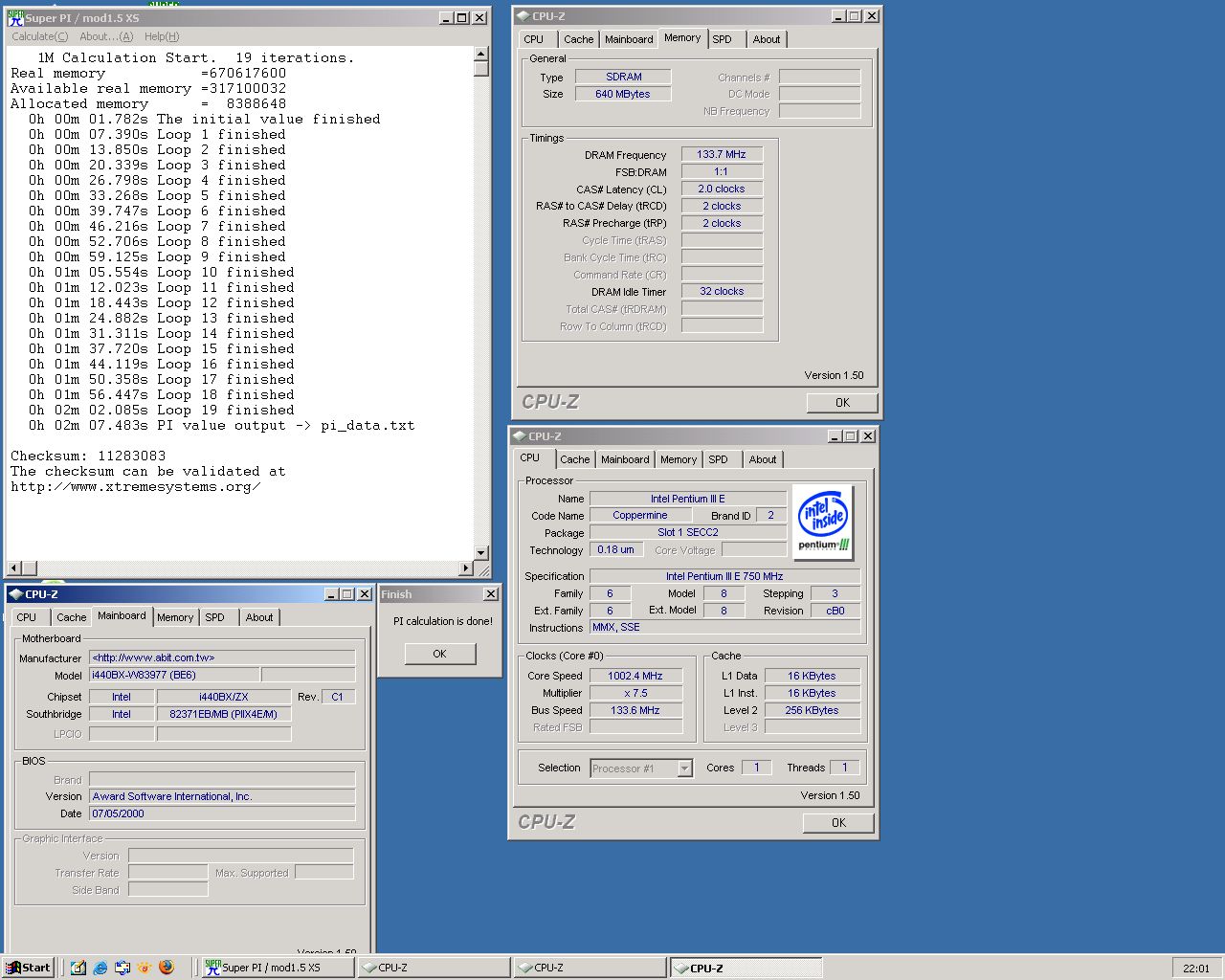Select About tab in Mainboard CPU-Z window
The width and height of the screenshot is (1225, 980).
point(259,617)
